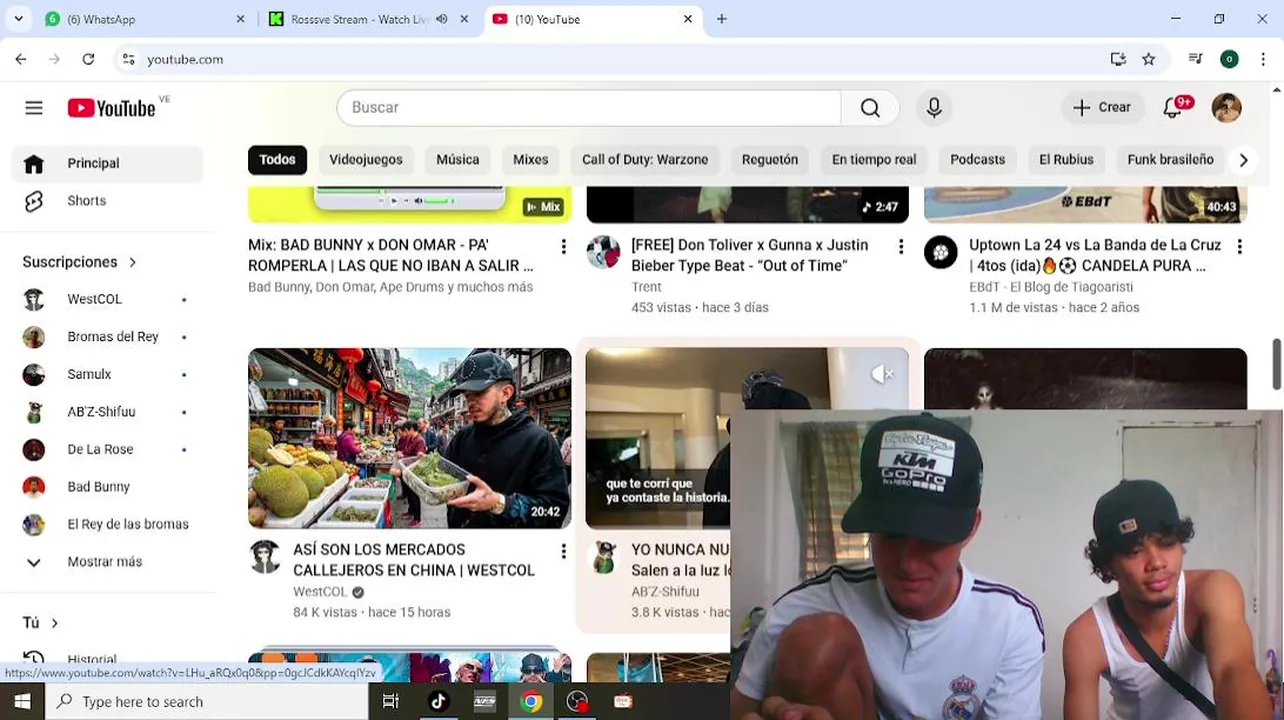Screen dimensions: 1284x720
Task: Open AB'Z-Shifuu avatar under preview video
Action: [x=603, y=557]
